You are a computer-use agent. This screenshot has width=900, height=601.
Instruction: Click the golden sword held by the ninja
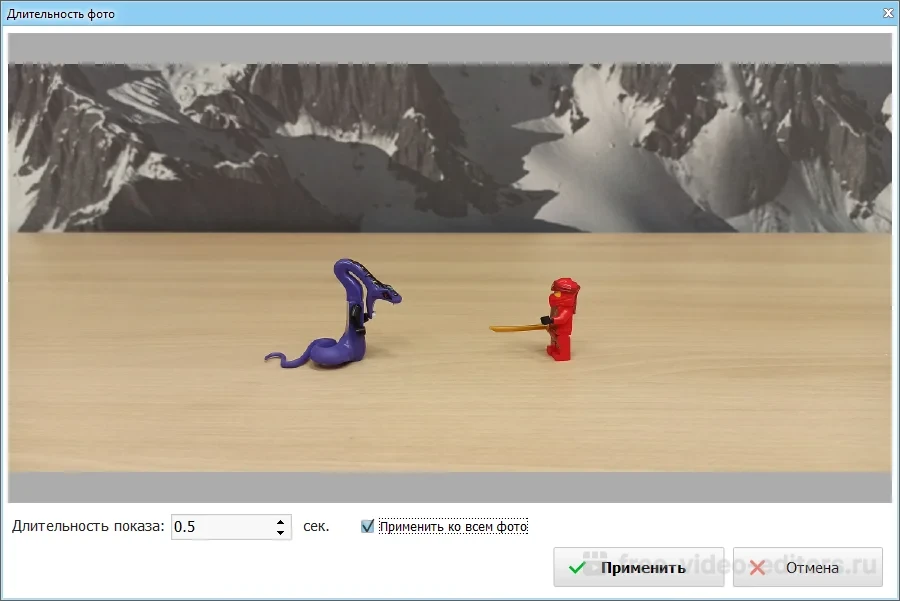(515, 326)
